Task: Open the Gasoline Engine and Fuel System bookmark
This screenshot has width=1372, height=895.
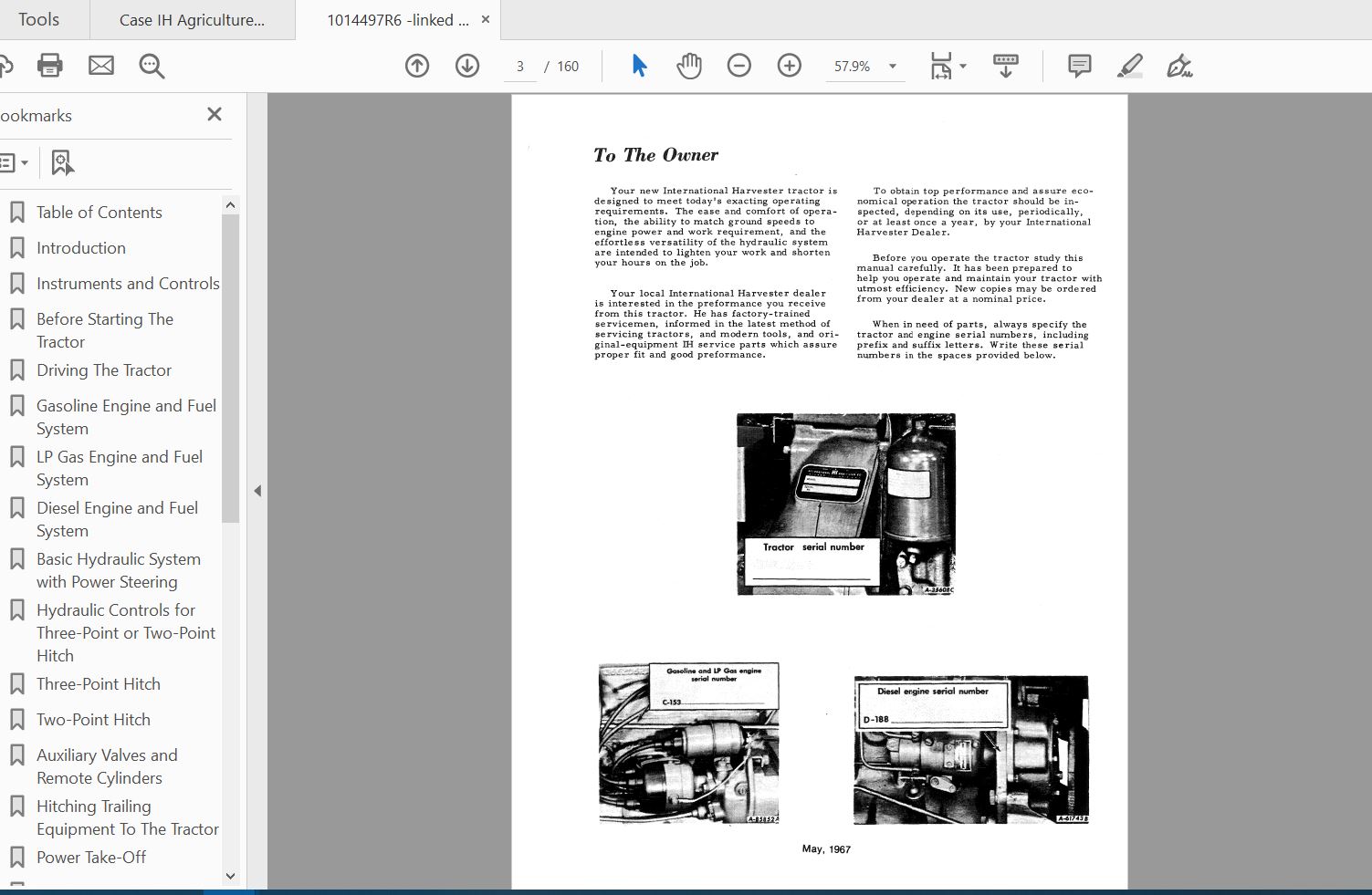Action: [x=126, y=417]
